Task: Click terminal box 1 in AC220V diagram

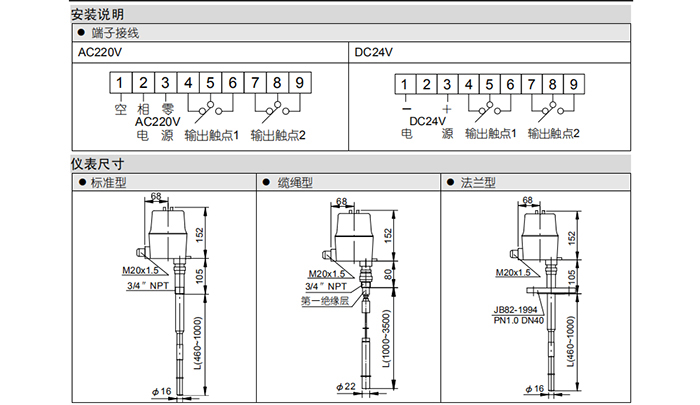Action: click(x=120, y=84)
